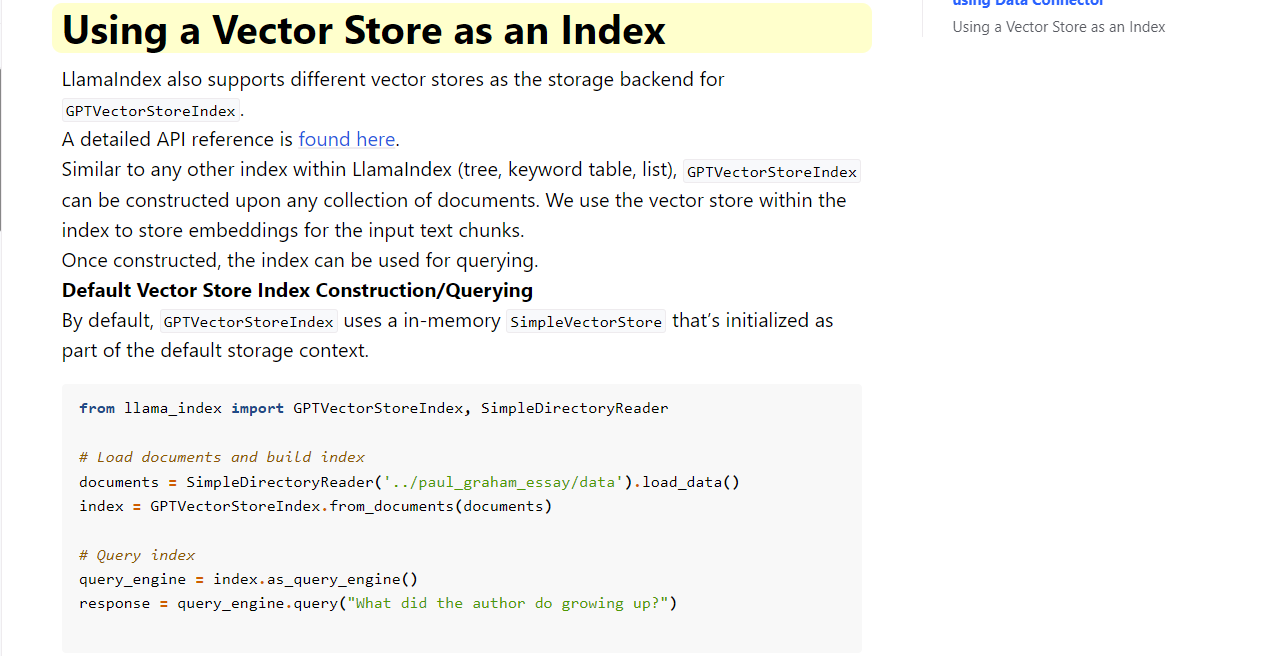Click the sentence "Once constructed, the index can be used"
Image resolution: width=1271 pixels, height=656 pixels.
click(300, 261)
